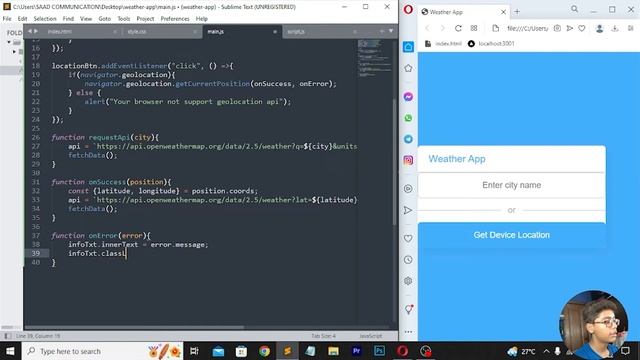Open settings gear in Opera sidebar

click(408, 281)
